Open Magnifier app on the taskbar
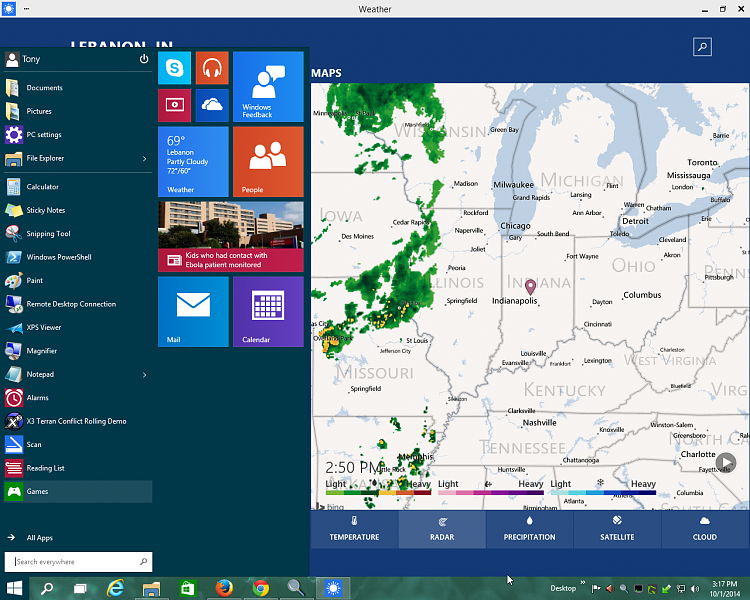 (296, 589)
